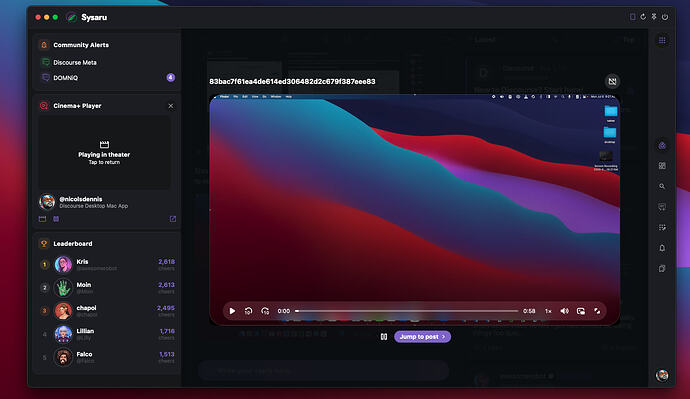Click the Leaderboard trophy icon
This screenshot has width=690, height=399.
(x=44, y=243)
